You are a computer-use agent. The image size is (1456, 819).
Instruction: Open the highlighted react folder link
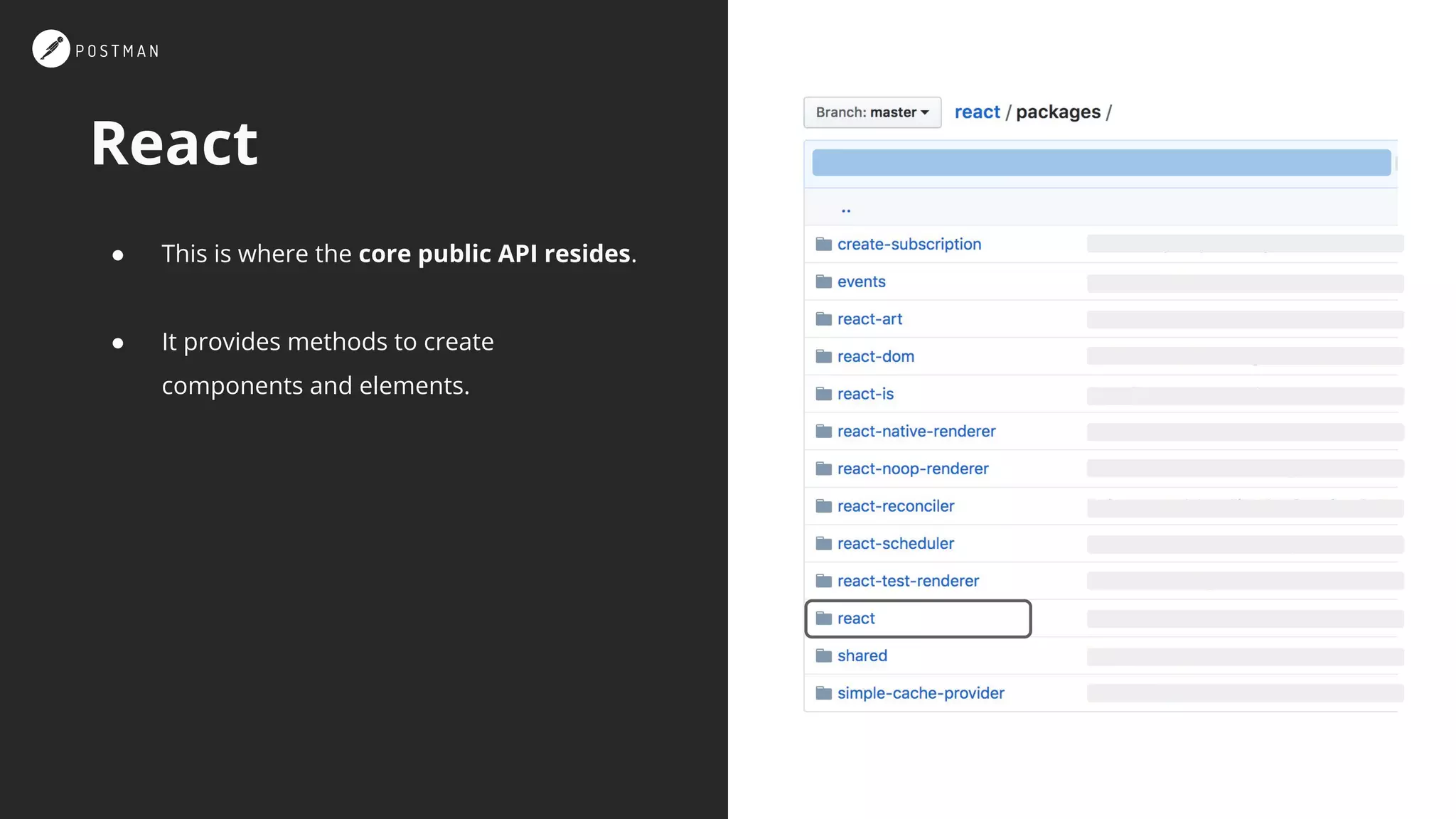click(x=856, y=619)
